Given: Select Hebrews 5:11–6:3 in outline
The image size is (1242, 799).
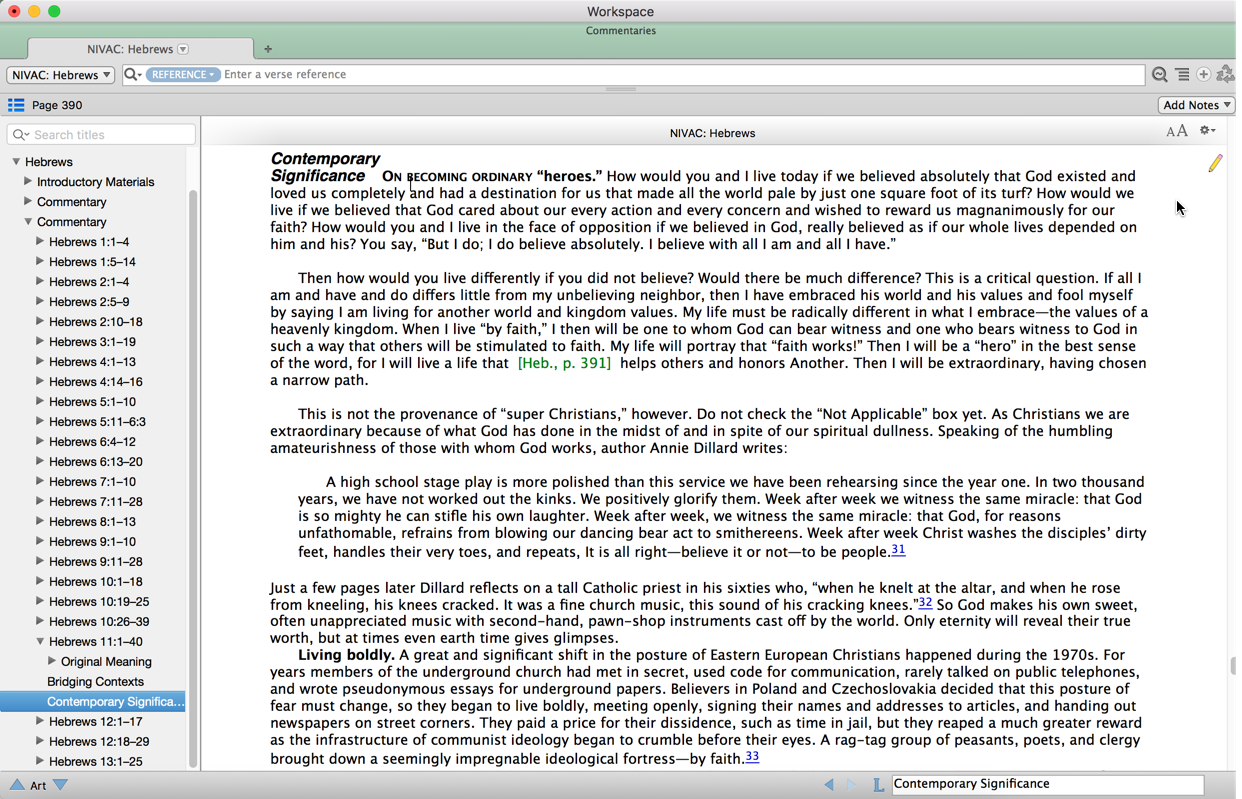Looking at the screenshot, I should pos(98,422).
